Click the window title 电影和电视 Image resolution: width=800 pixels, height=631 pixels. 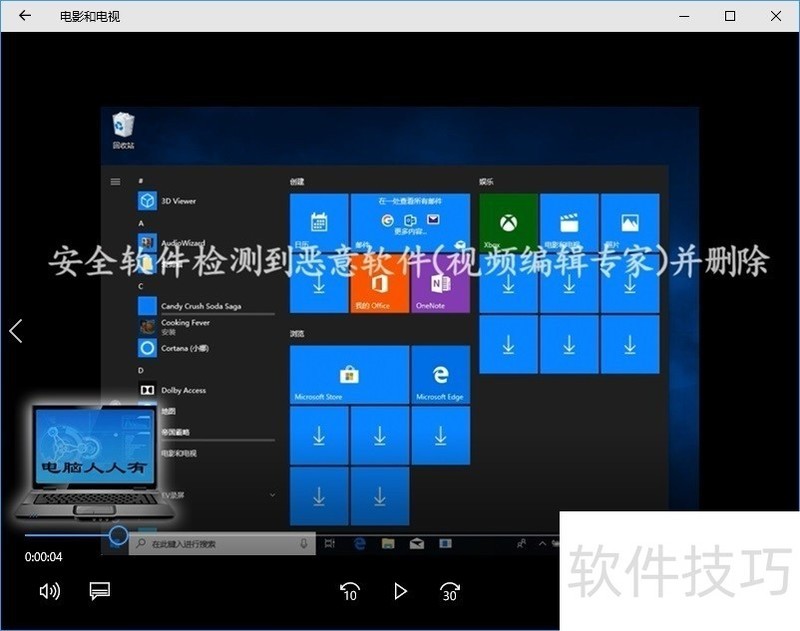pyautogui.click(x=90, y=16)
